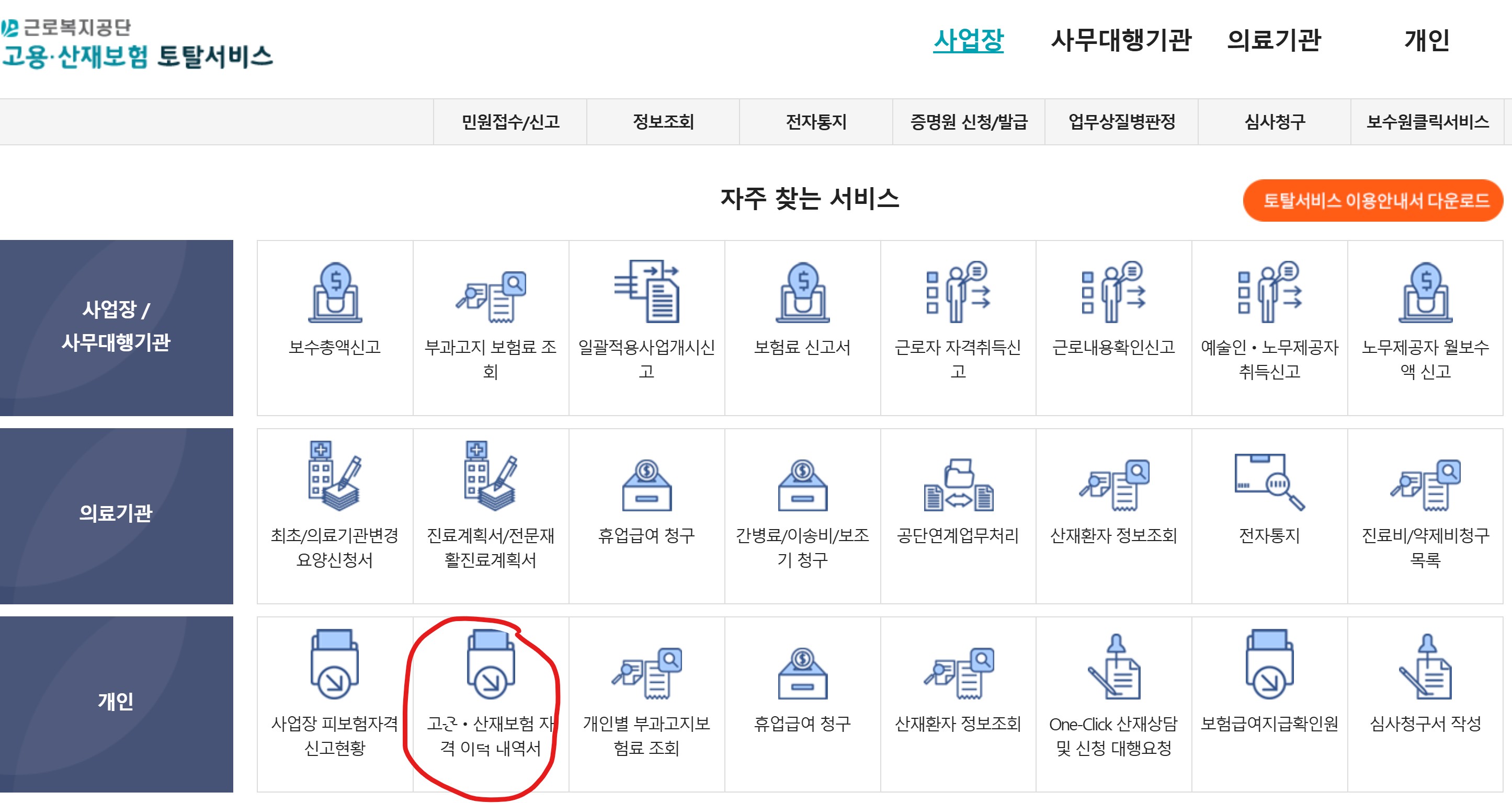Select the 예술인·노무제공자 취득신고 icon
The image size is (1512, 803).
pos(1269,292)
